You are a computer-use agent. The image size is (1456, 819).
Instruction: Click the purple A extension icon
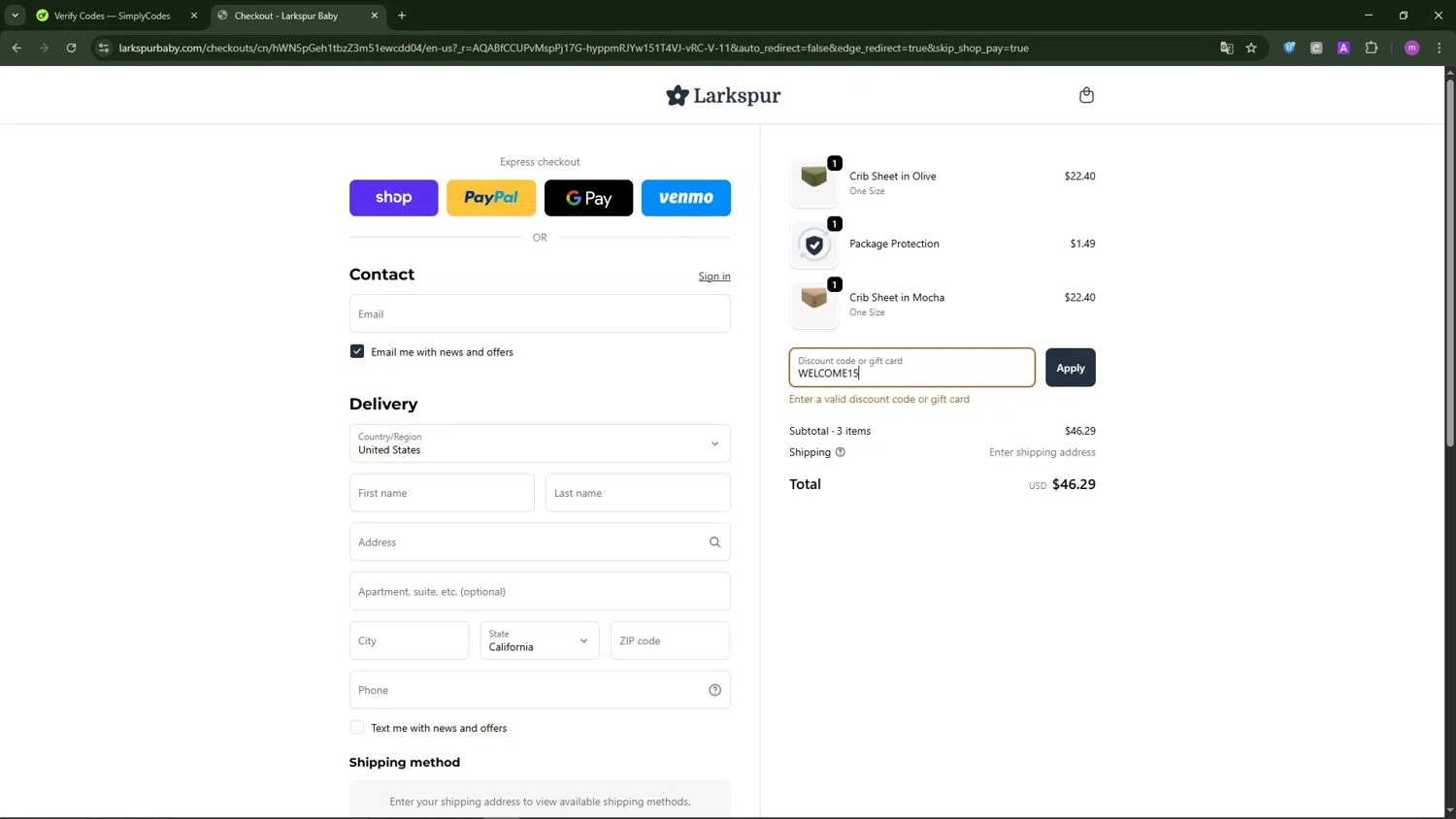(x=1343, y=48)
